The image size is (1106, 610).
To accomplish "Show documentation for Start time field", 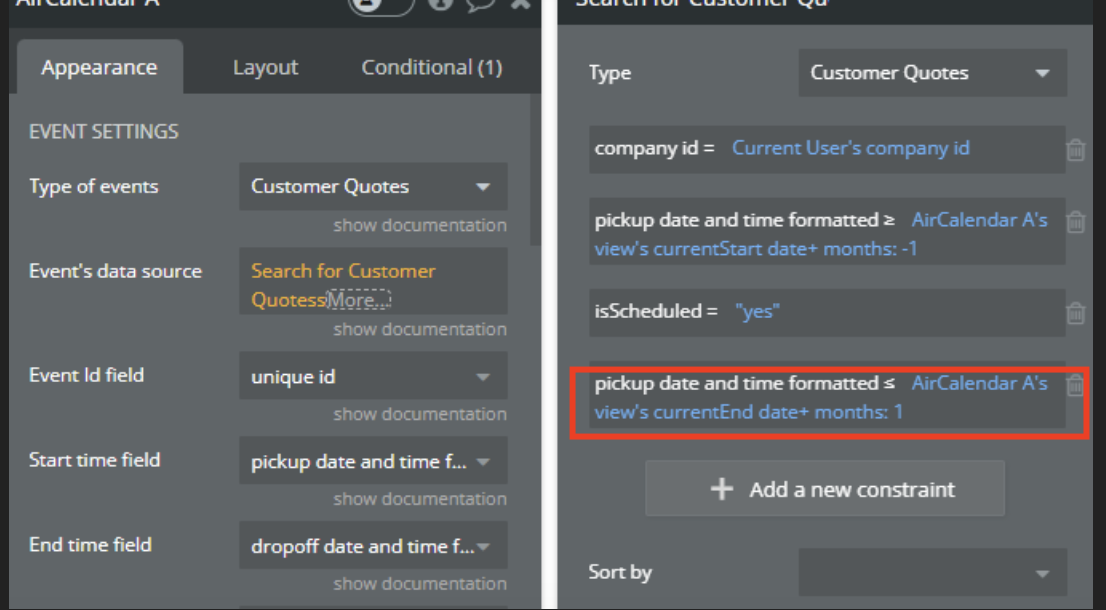I will tap(420, 498).
